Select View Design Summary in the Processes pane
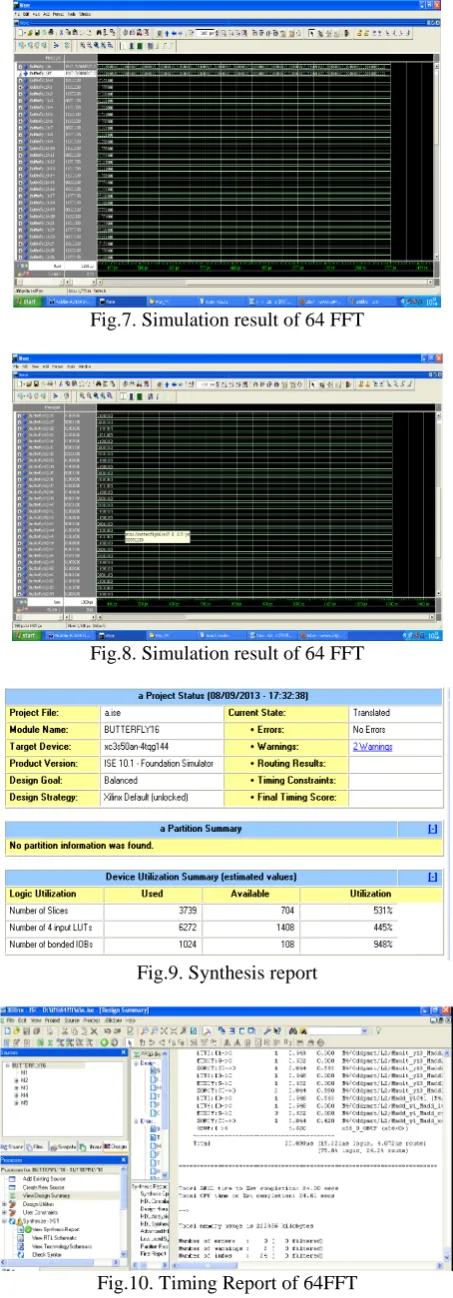Viewport: 453px width, 1298px height. tap(46, 1195)
